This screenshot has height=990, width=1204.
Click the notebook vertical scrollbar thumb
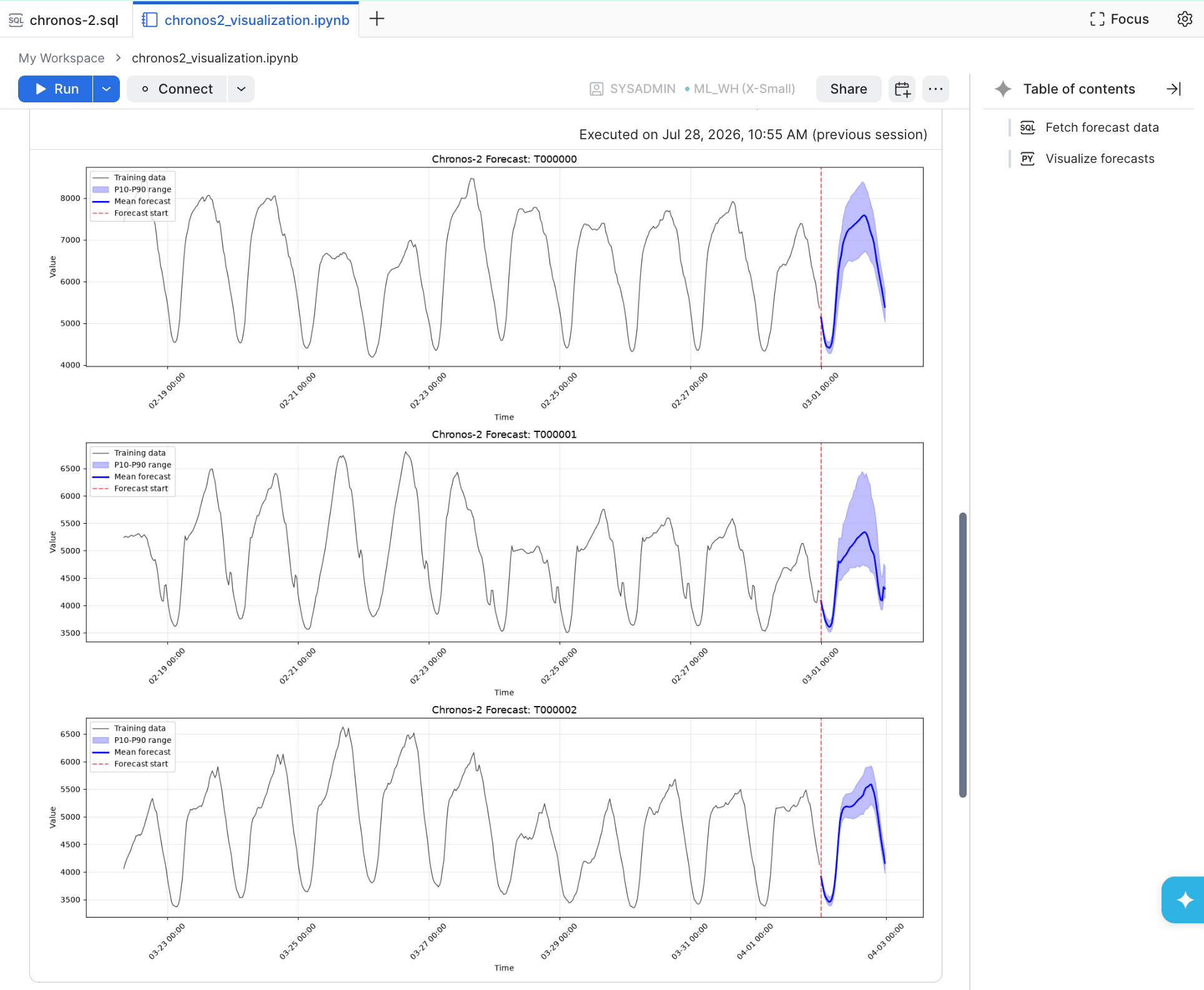point(963,655)
